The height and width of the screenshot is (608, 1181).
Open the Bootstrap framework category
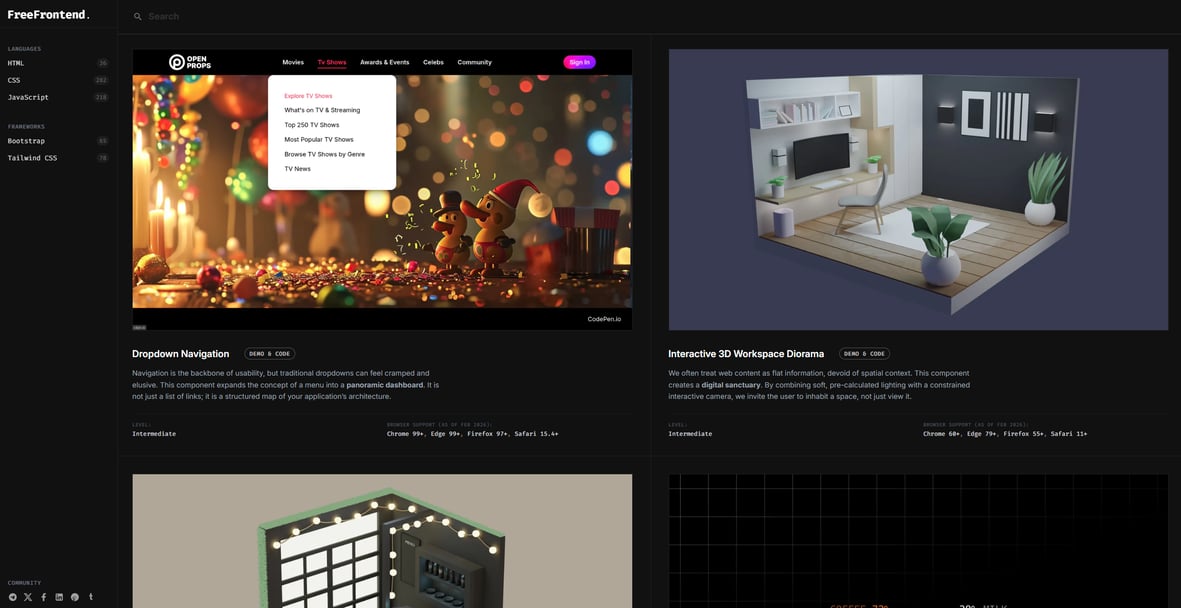(x=26, y=141)
